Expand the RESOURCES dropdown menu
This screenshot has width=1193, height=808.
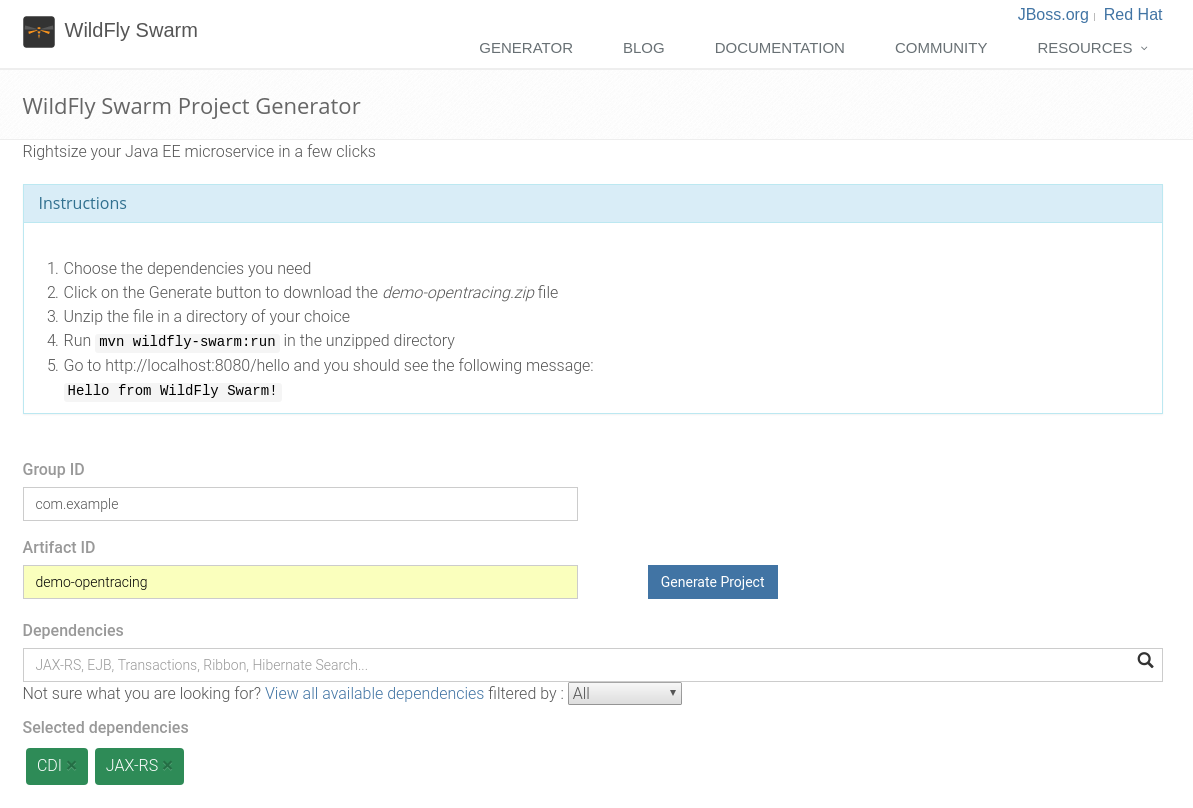pyautogui.click(x=1093, y=48)
